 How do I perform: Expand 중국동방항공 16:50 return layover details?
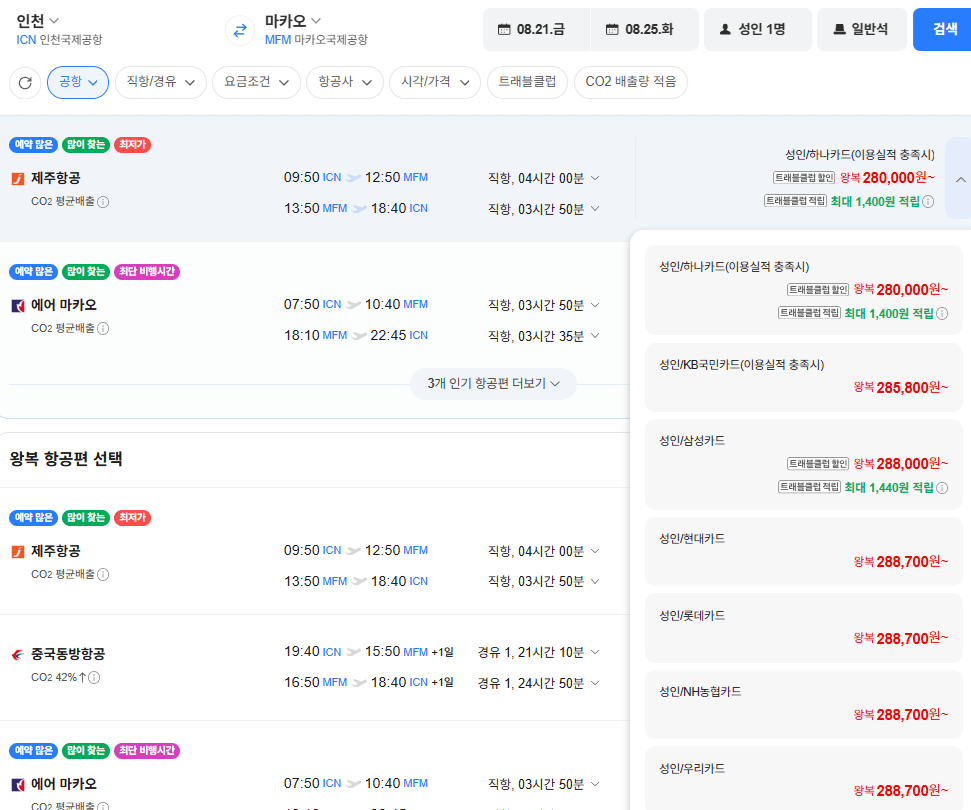coord(594,683)
